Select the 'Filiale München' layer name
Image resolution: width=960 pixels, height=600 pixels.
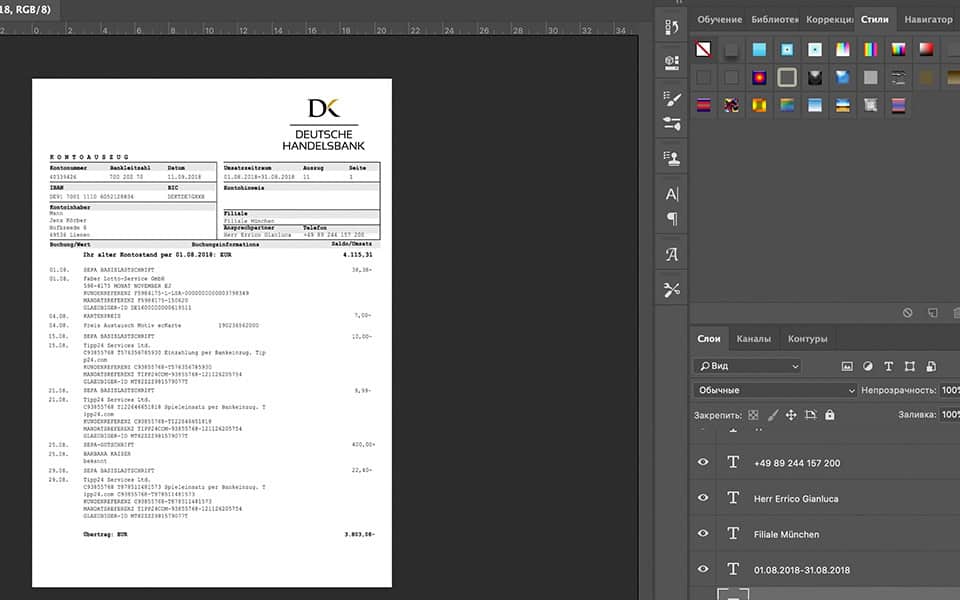[786, 534]
